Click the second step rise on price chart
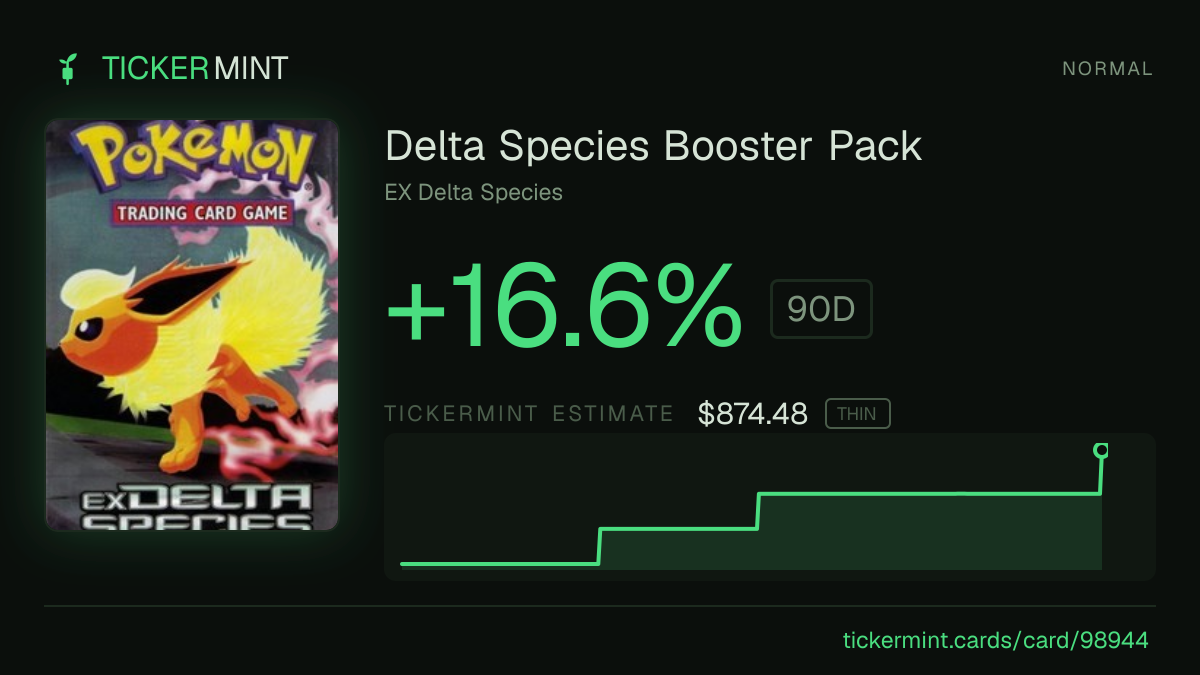1200x675 pixels. tap(758, 511)
